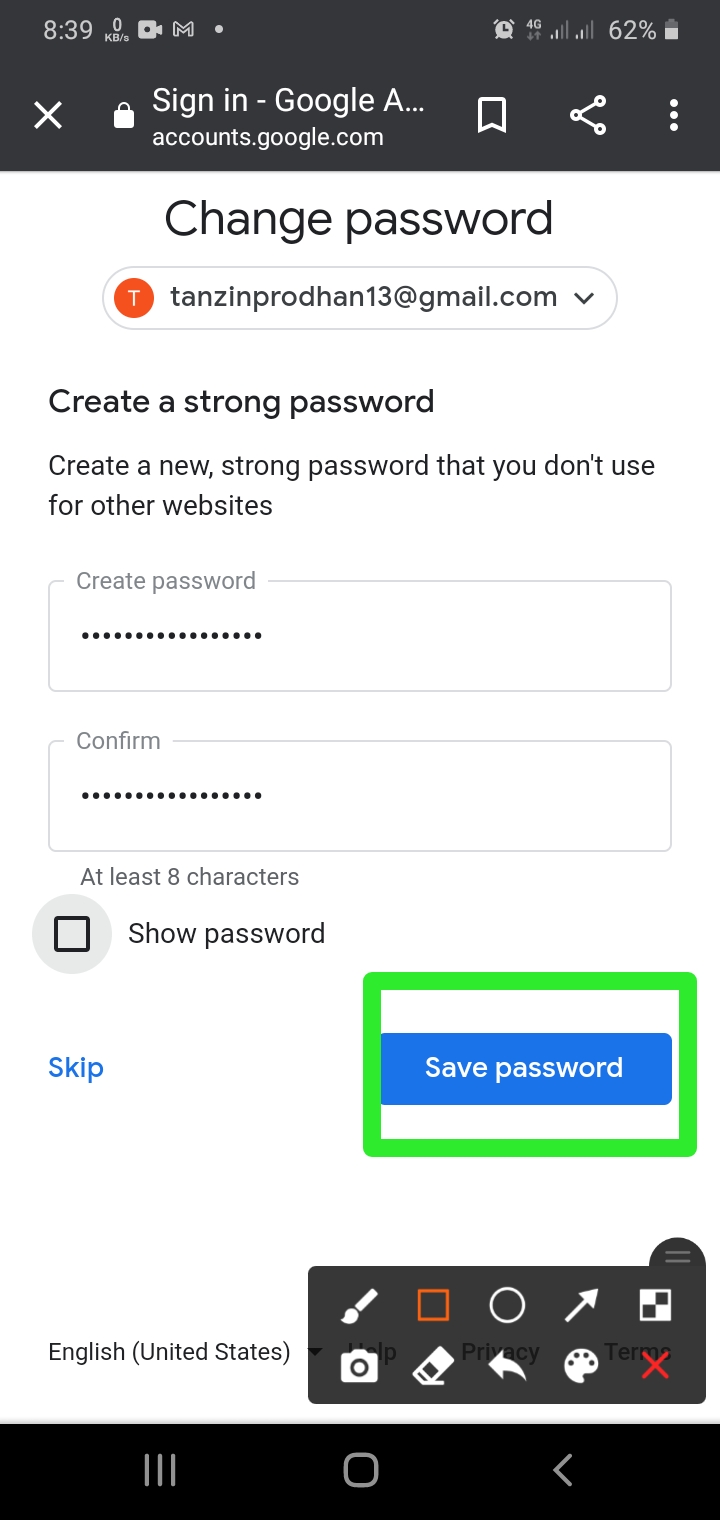
Task: Tap the camera screenshot icon
Action: (359, 1367)
